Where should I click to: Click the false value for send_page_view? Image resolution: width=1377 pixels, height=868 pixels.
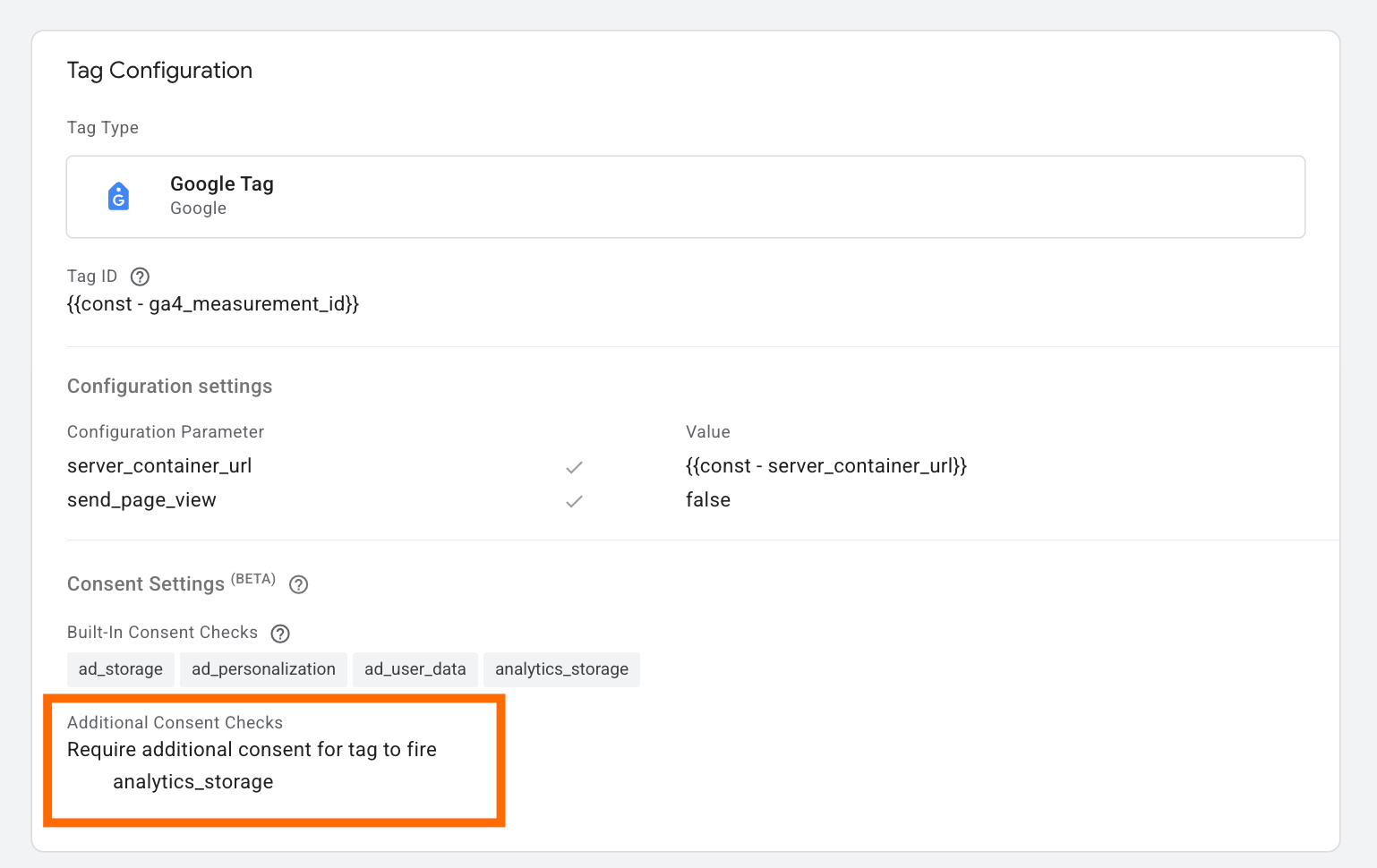click(x=708, y=500)
